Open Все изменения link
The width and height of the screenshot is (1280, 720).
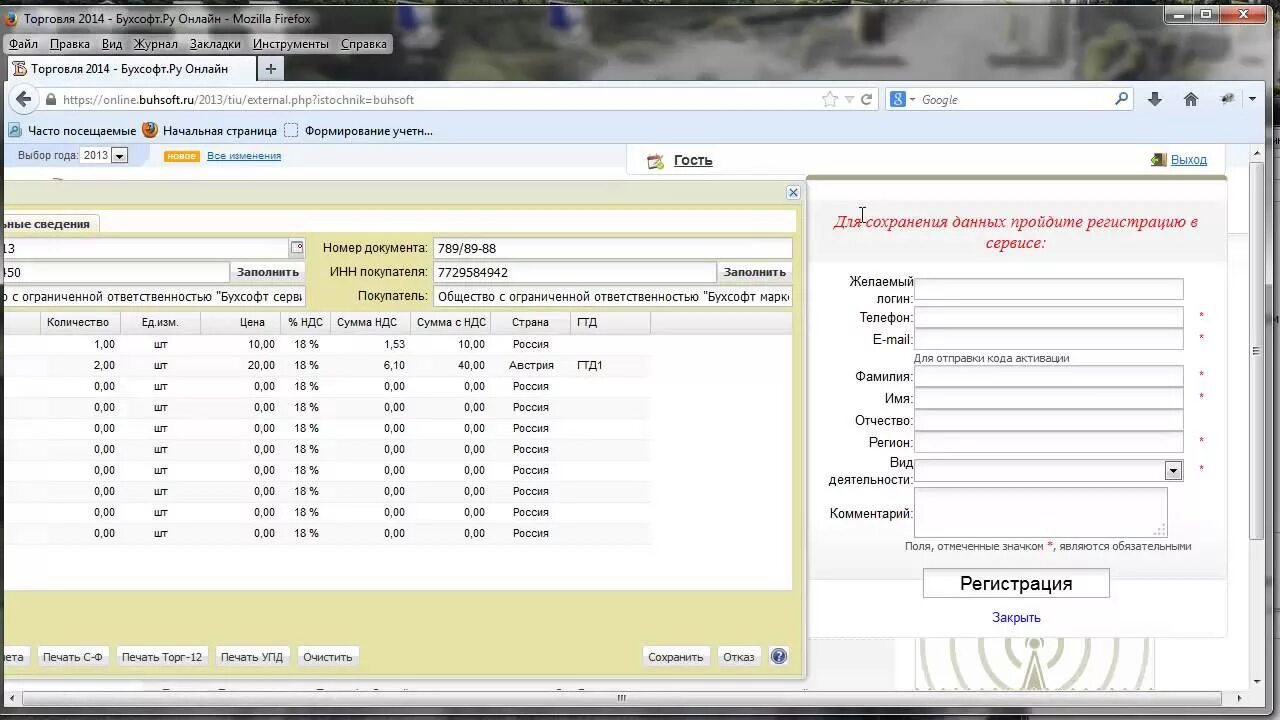(x=244, y=156)
